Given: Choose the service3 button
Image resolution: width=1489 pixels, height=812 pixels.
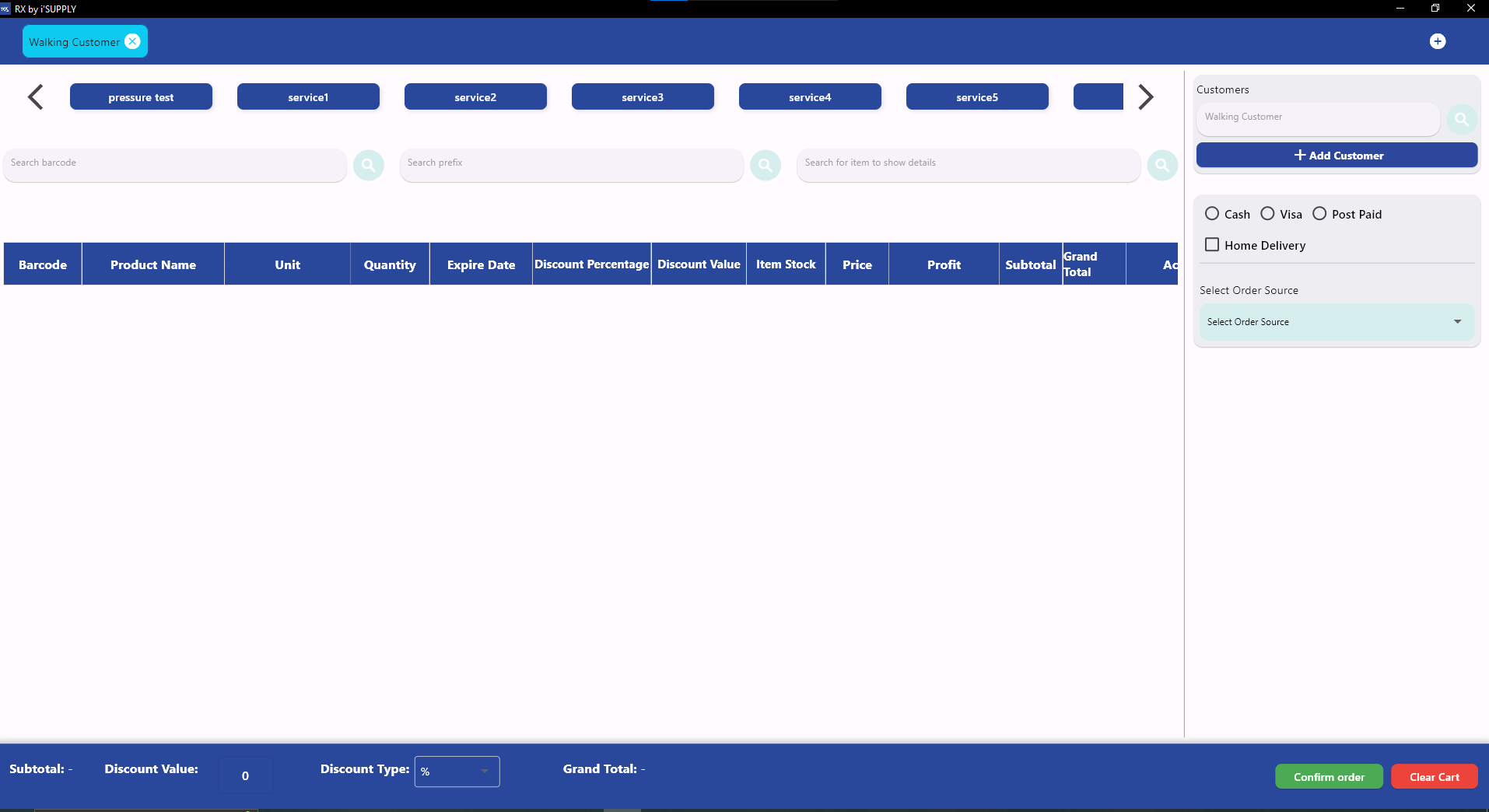Looking at the screenshot, I should coord(643,96).
